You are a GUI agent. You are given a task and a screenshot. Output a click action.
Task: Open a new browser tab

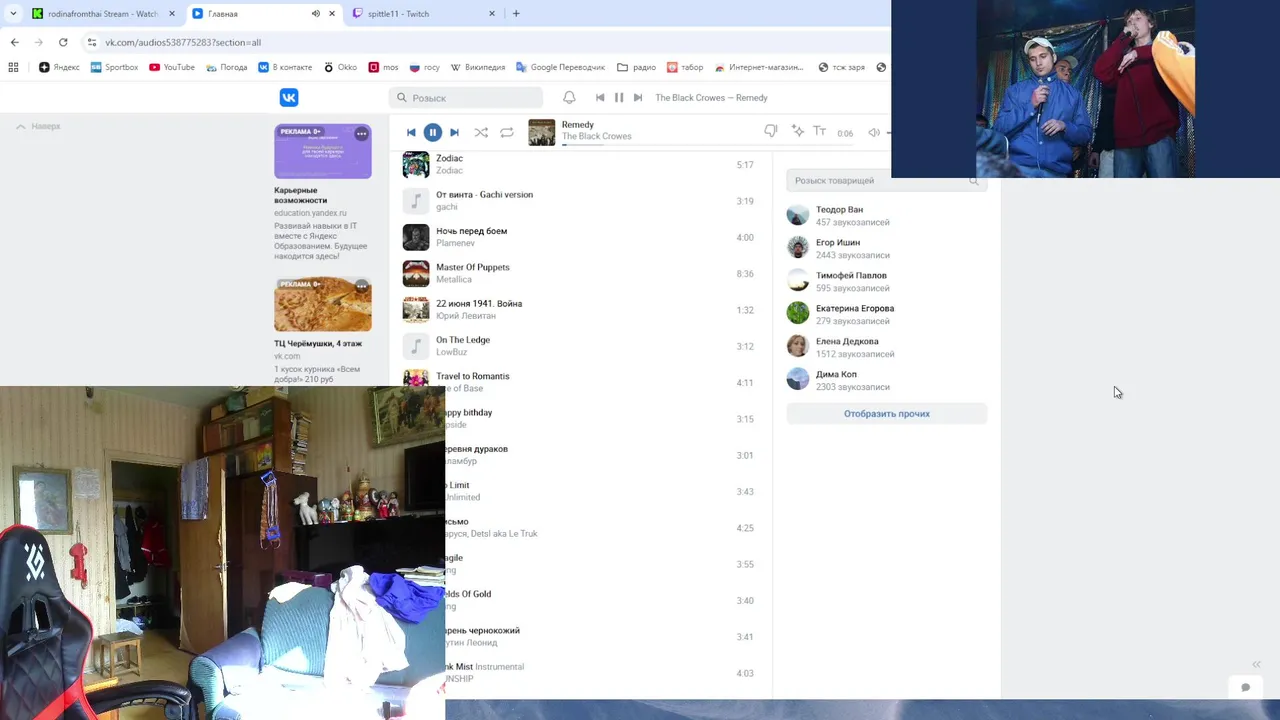[x=516, y=14]
